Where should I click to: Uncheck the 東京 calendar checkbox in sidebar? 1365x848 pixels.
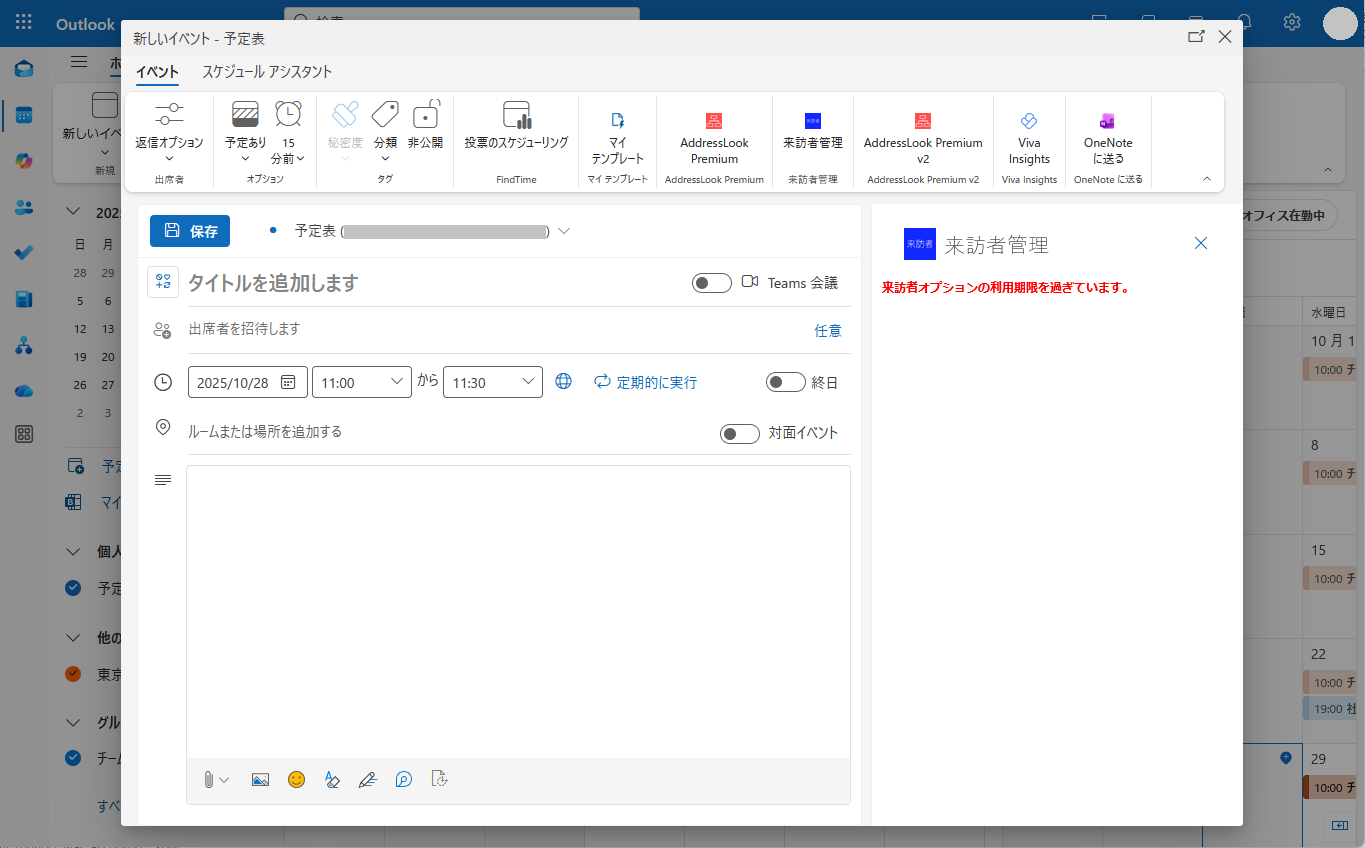tap(73, 674)
